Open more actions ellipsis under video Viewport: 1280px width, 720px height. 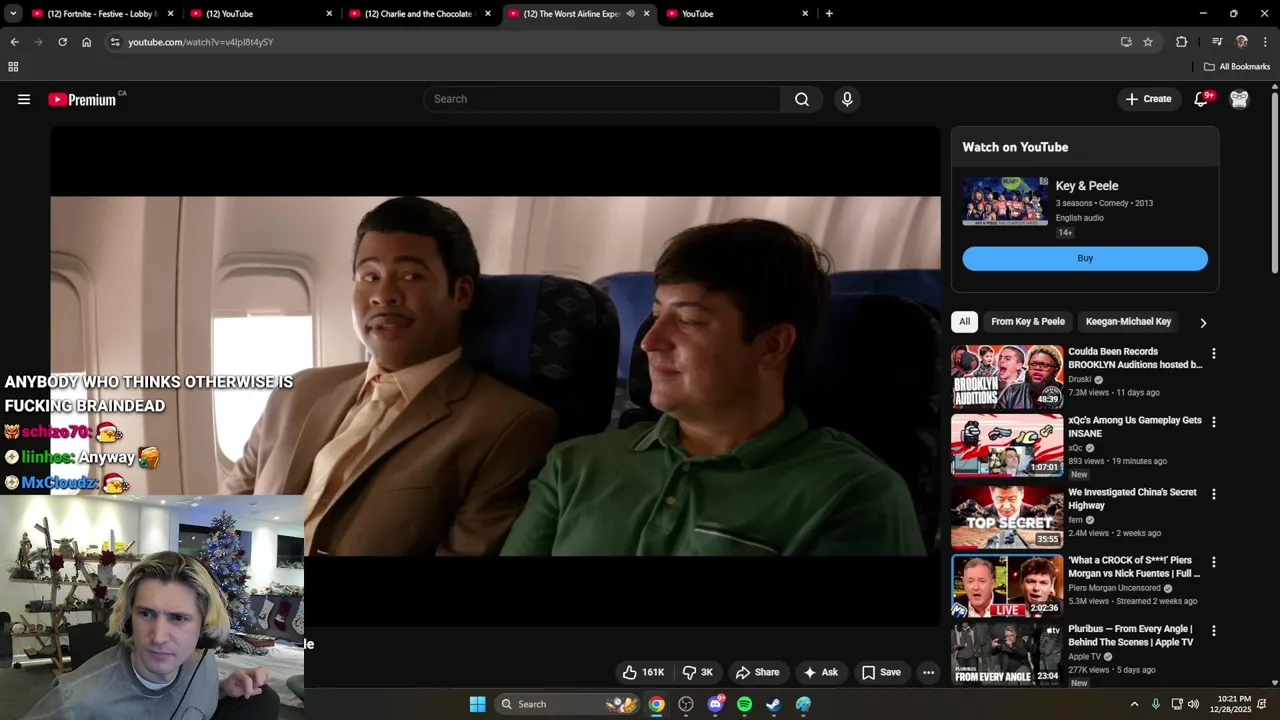click(928, 672)
